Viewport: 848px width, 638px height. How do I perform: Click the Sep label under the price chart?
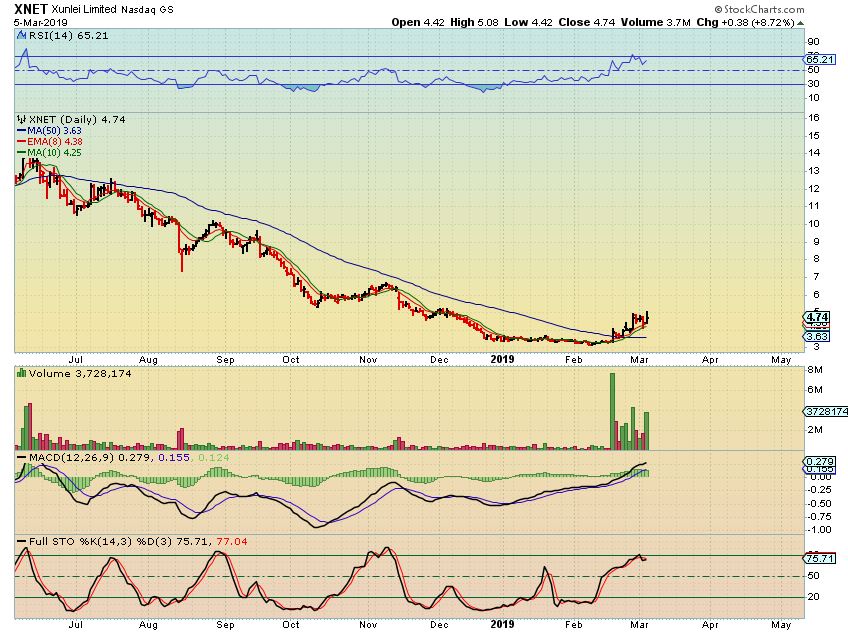[225, 360]
